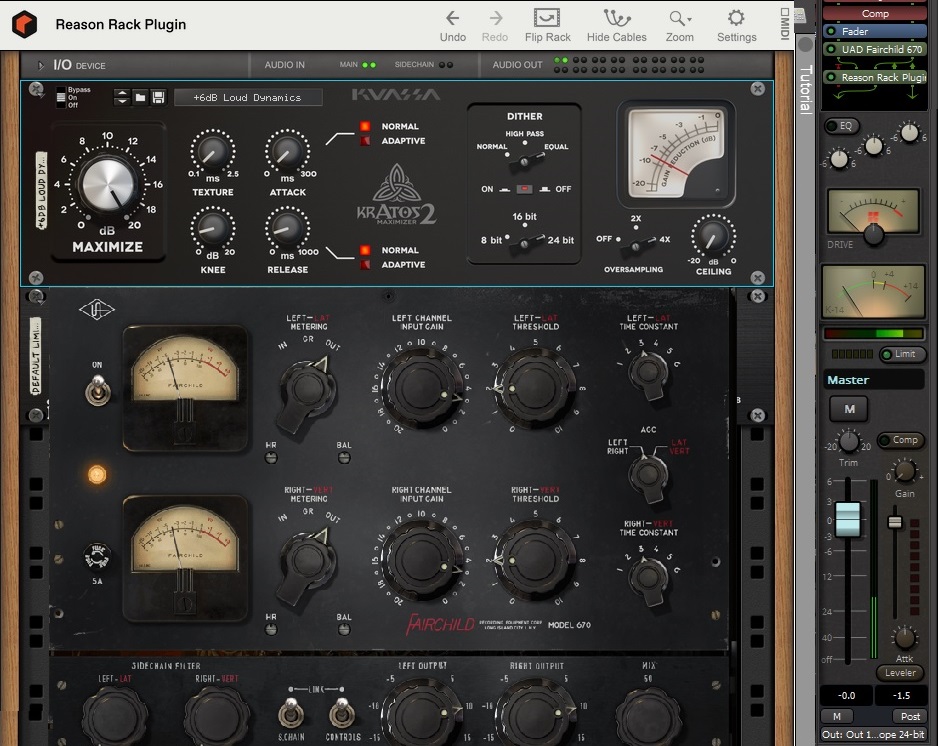Screen dimensions: 938x746
Task: Click the Left Output knob
Action: [422, 712]
